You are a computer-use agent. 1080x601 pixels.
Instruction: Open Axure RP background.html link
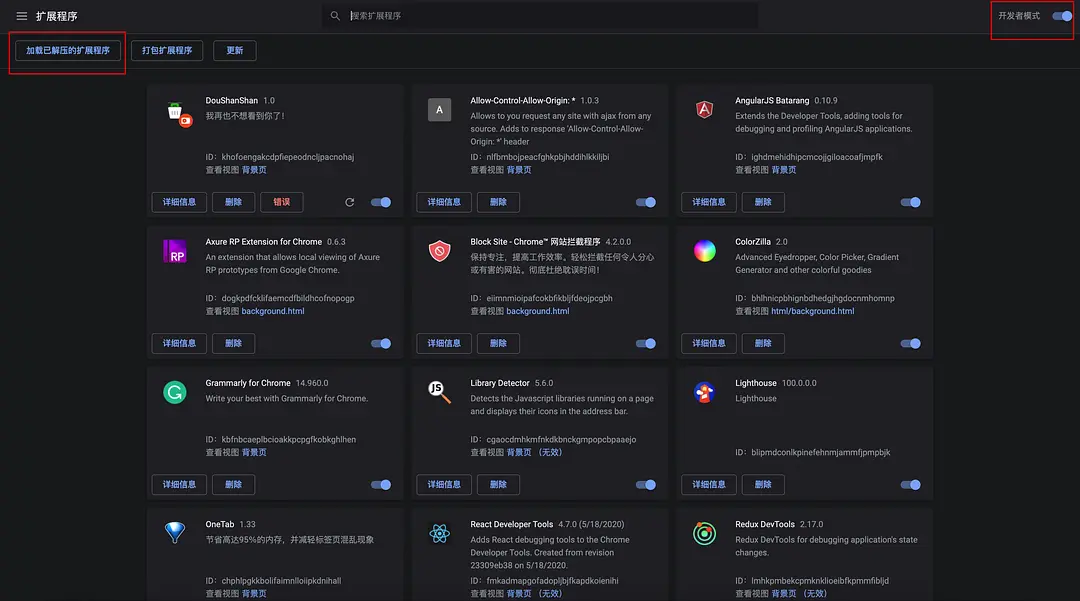(273, 311)
